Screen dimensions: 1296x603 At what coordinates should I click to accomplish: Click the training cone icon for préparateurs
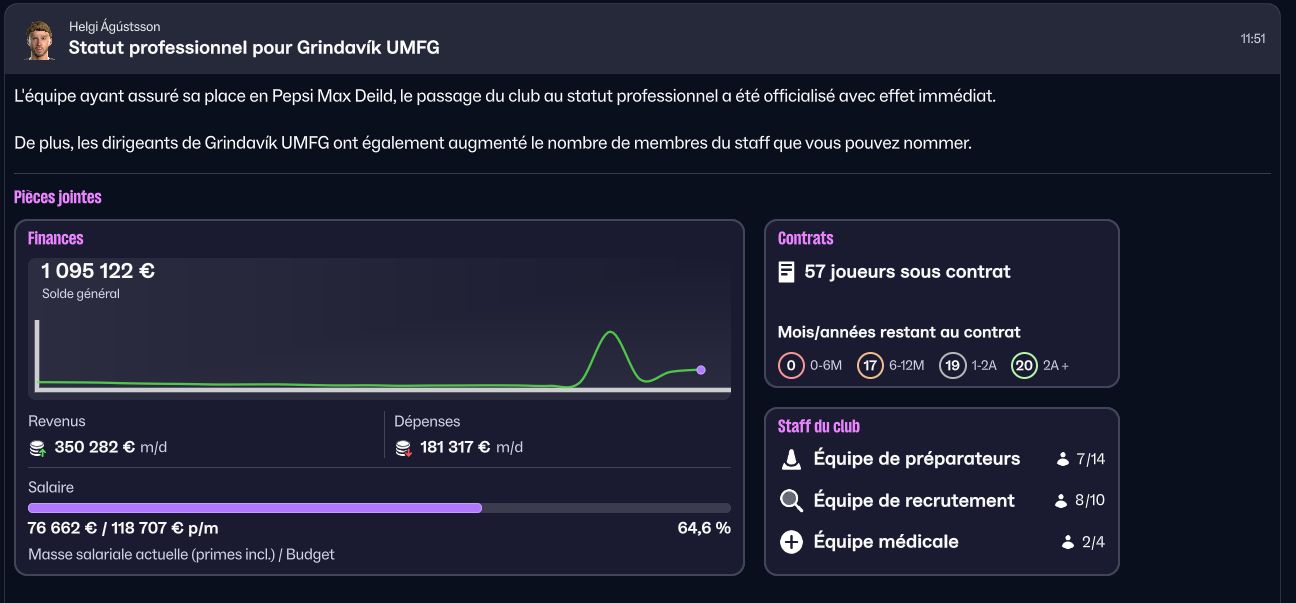(x=791, y=459)
